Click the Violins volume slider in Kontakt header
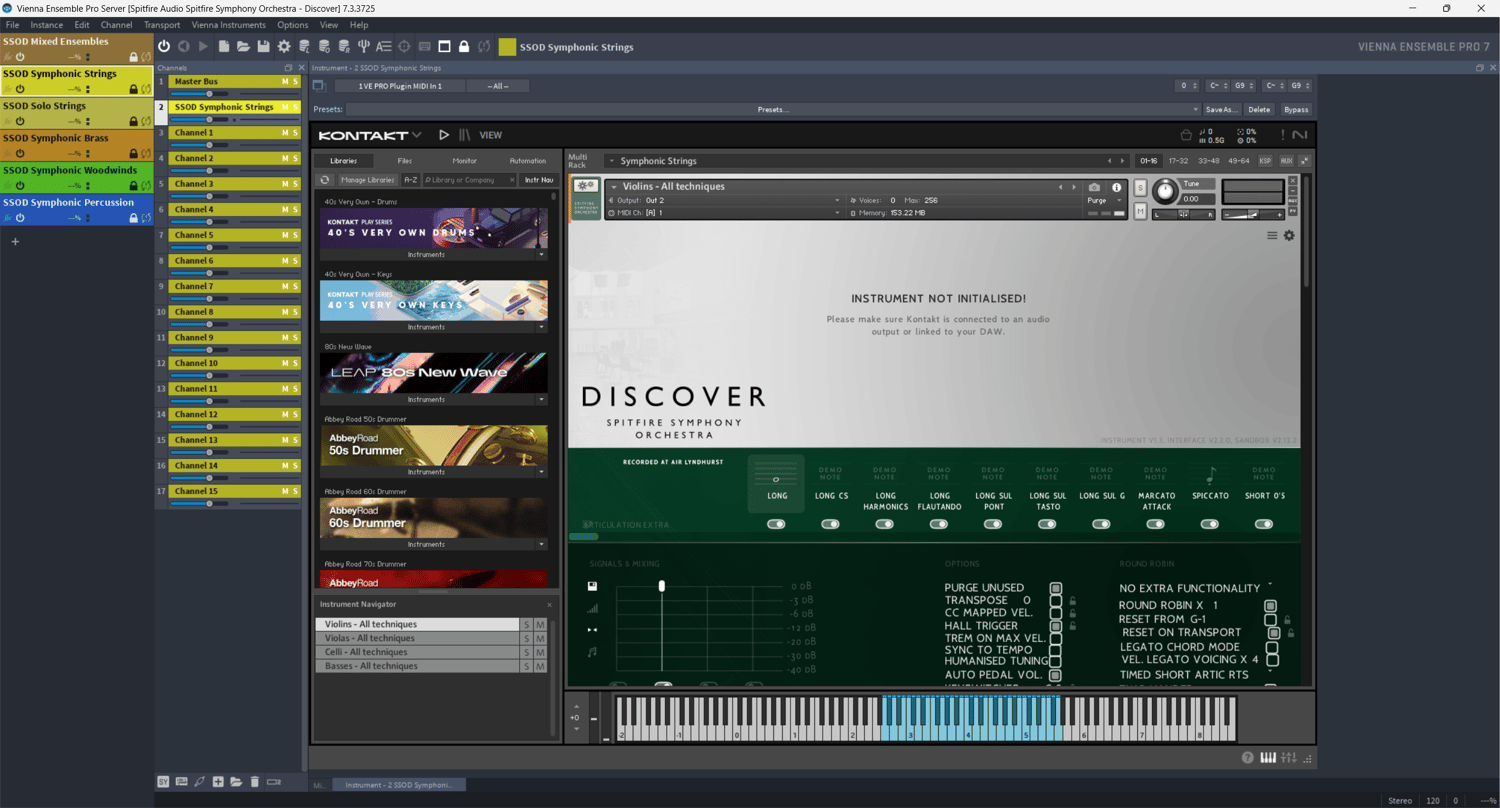 (1254, 214)
